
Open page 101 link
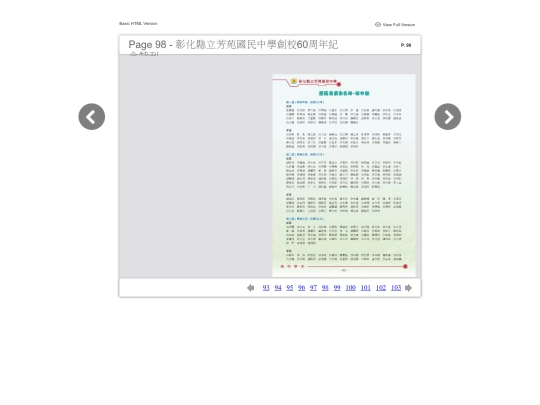point(366,288)
